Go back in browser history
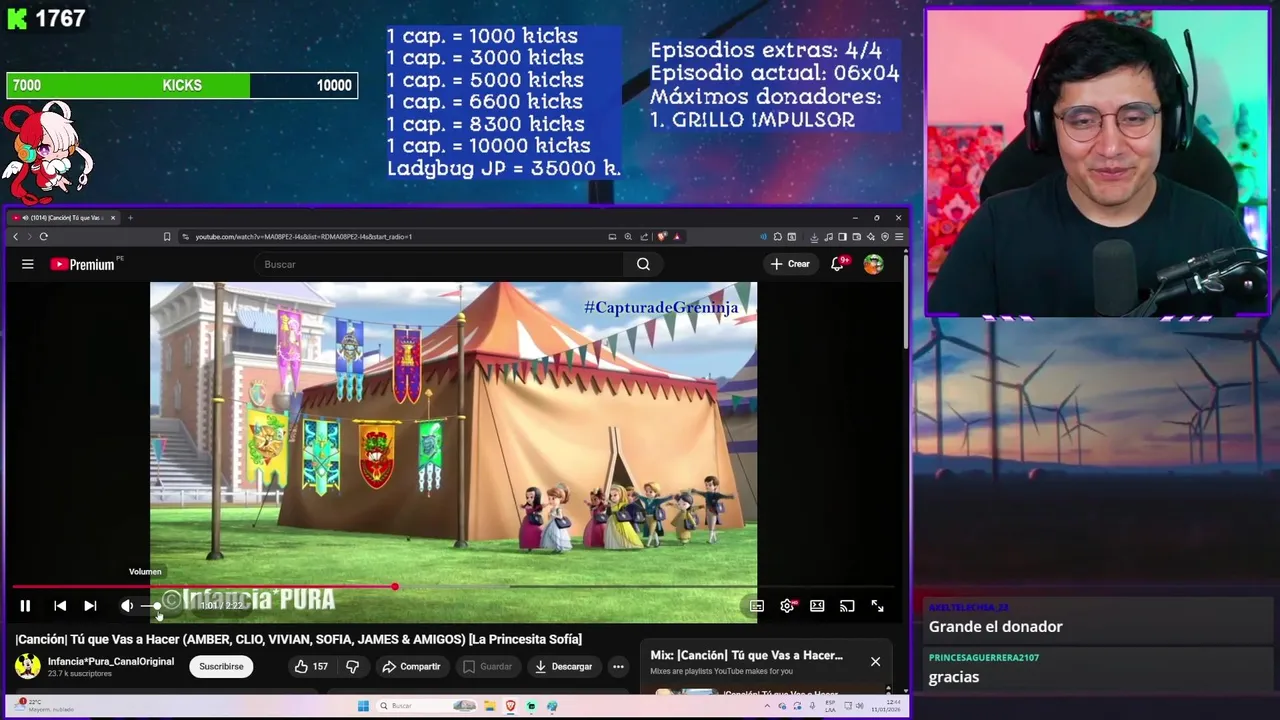The width and height of the screenshot is (1280, 720). point(15,237)
